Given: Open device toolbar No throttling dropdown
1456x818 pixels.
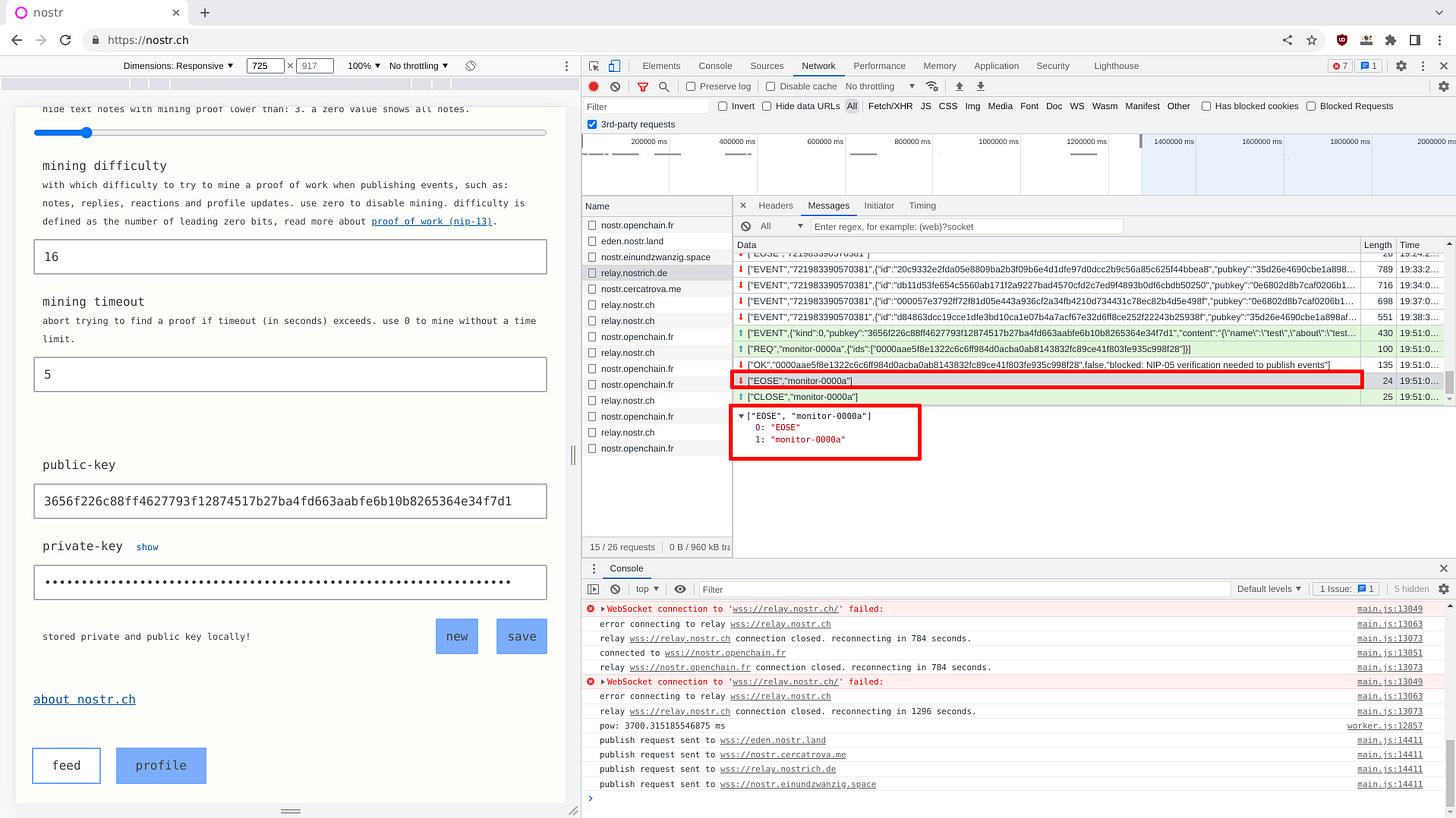Looking at the screenshot, I should [419, 66].
